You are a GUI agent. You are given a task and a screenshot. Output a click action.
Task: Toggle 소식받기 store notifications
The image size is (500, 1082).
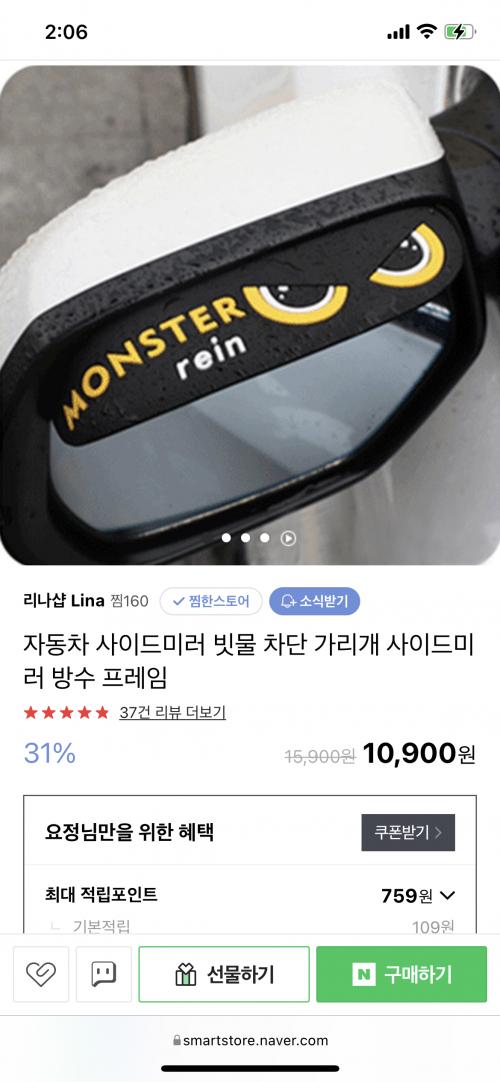pyautogui.click(x=314, y=601)
